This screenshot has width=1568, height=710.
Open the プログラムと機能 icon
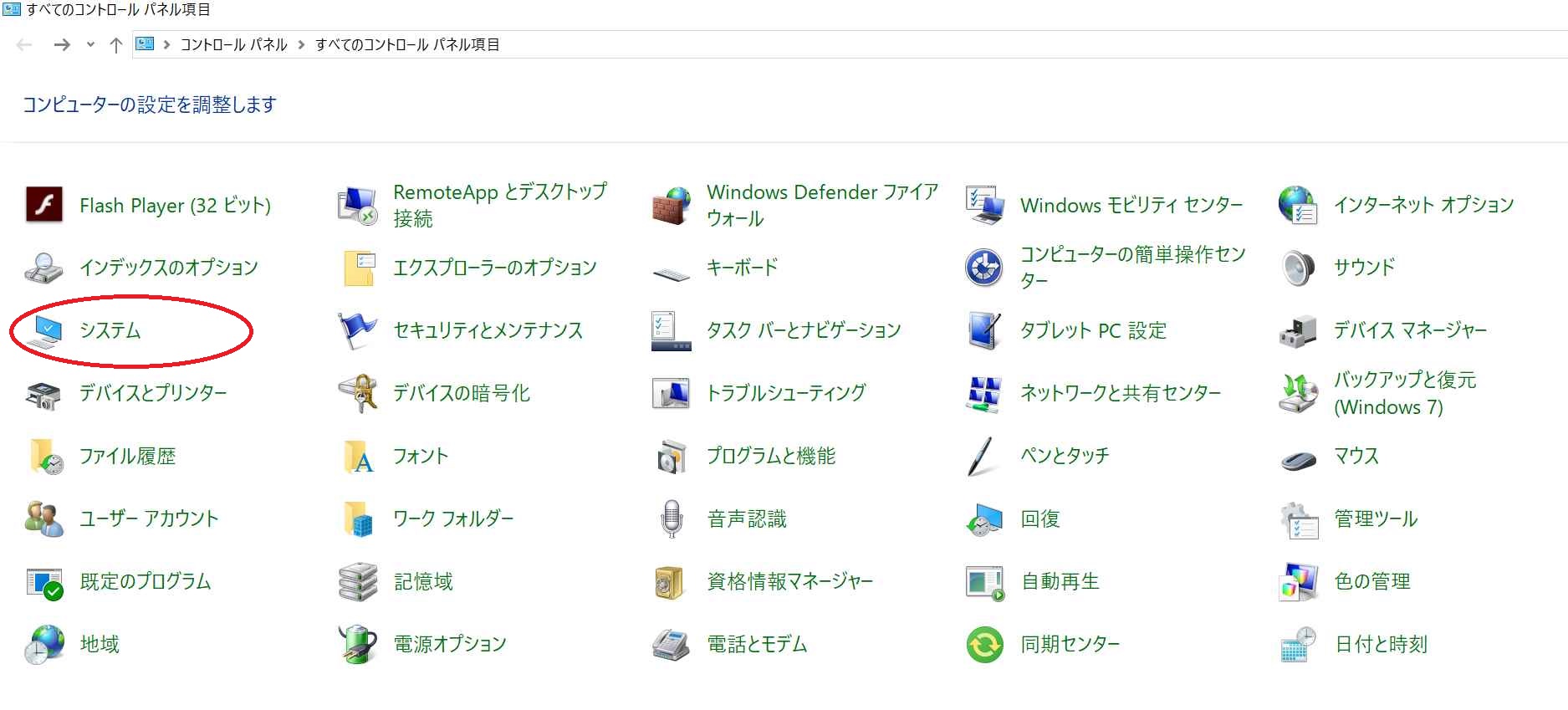671,457
